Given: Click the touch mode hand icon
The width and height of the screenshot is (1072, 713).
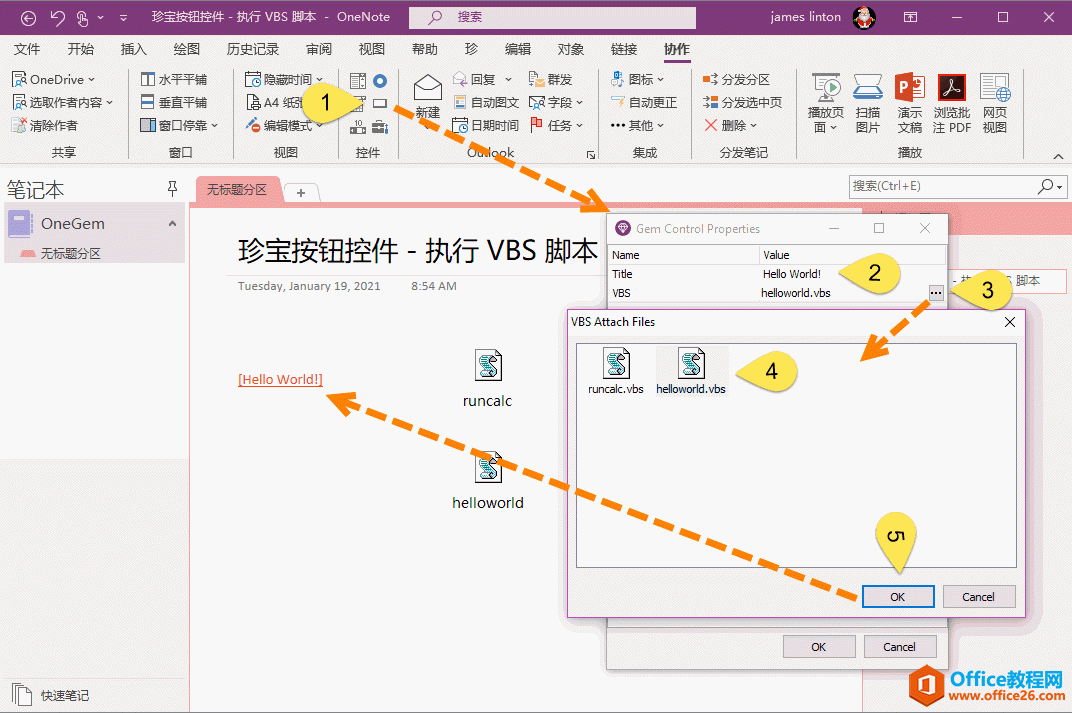Looking at the screenshot, I should point(82,18).
